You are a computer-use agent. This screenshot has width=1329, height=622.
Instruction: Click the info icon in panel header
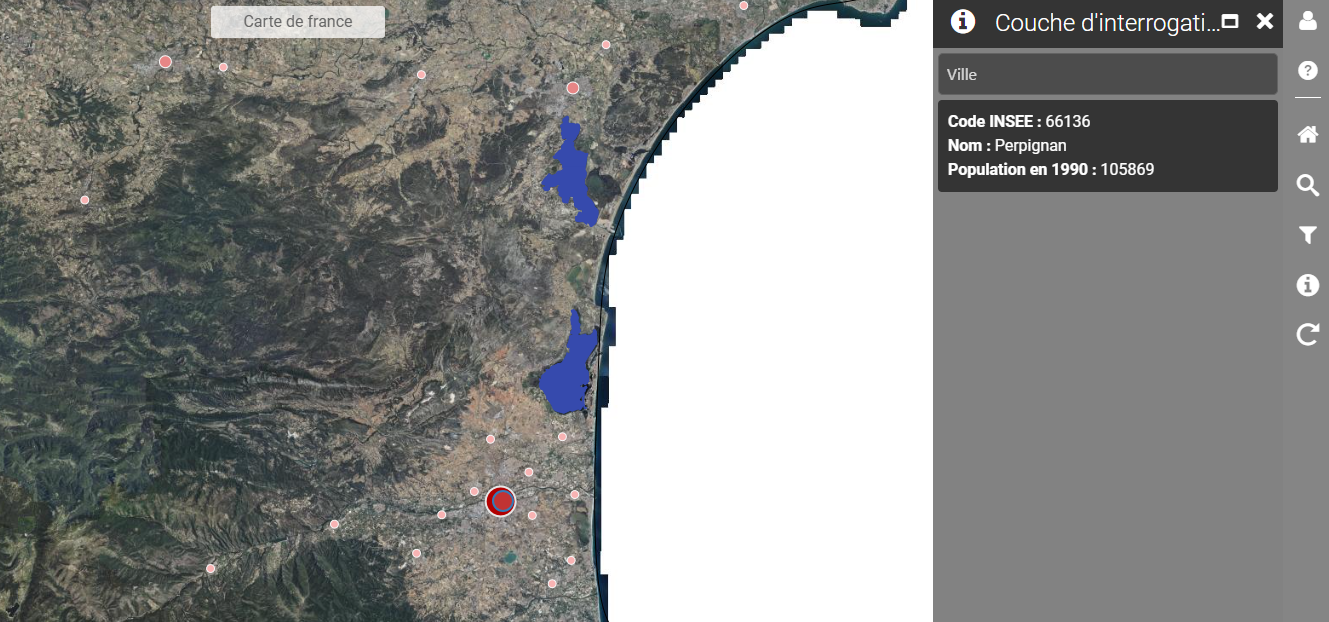point(962,22)
